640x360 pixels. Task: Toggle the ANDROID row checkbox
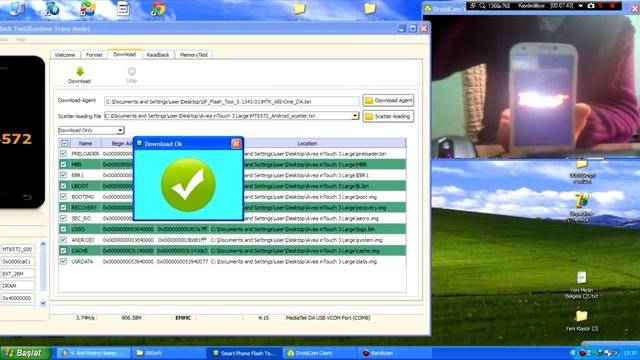63,240
